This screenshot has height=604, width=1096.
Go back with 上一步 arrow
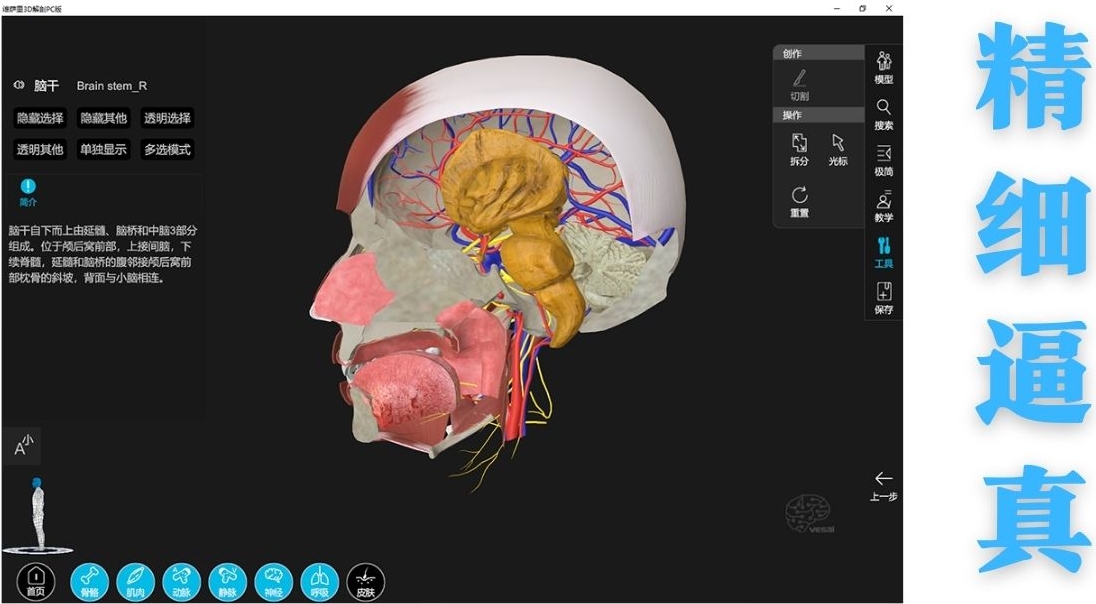tap(884, 487)
